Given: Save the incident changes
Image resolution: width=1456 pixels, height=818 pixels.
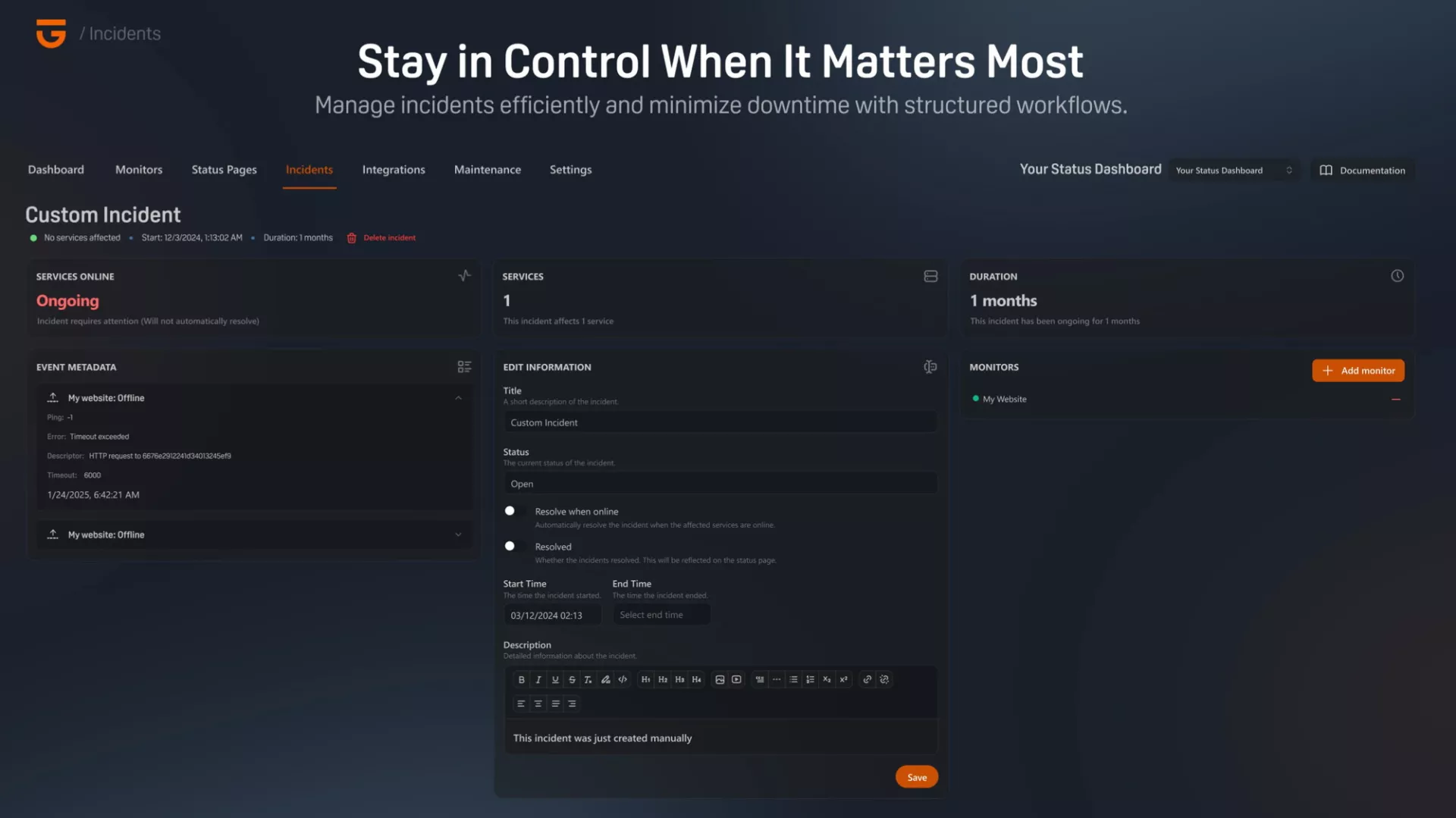Looking at the screenshot, I should pos(916,777).
